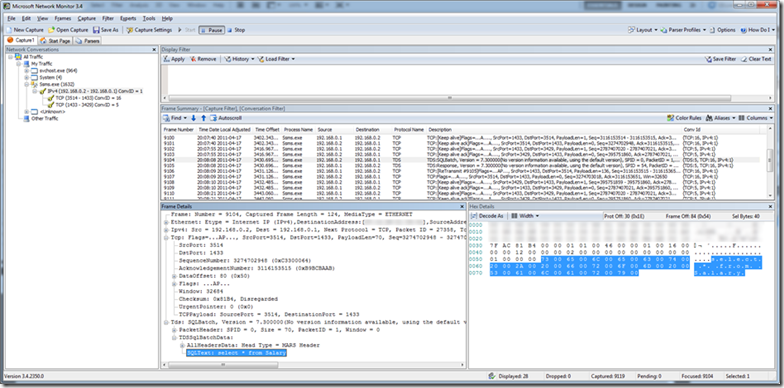
Task: Switch to the Capture1 tab
Action: [x=20, y=40]
